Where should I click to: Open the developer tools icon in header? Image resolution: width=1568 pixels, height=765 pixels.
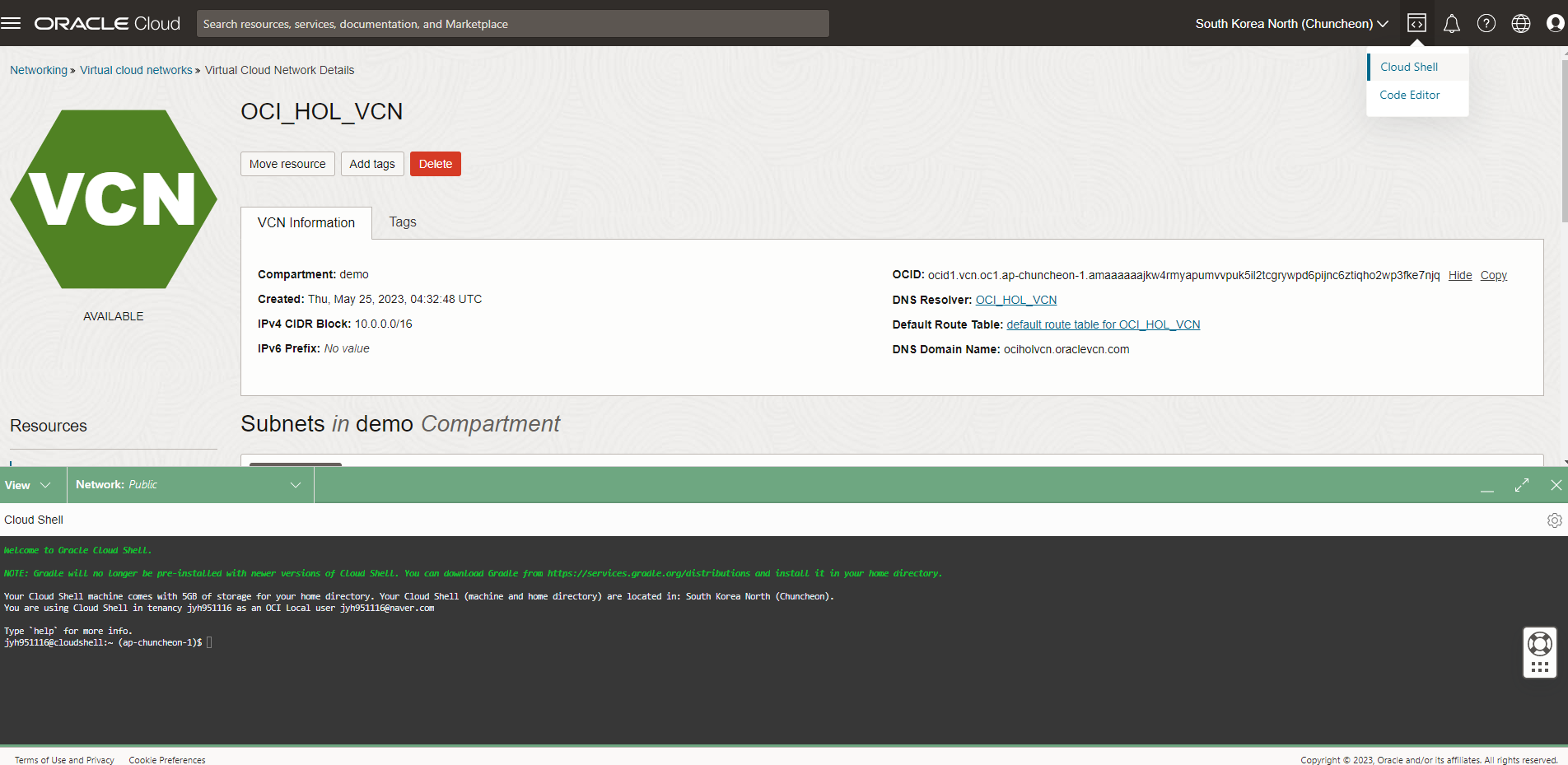(1416, 23)
